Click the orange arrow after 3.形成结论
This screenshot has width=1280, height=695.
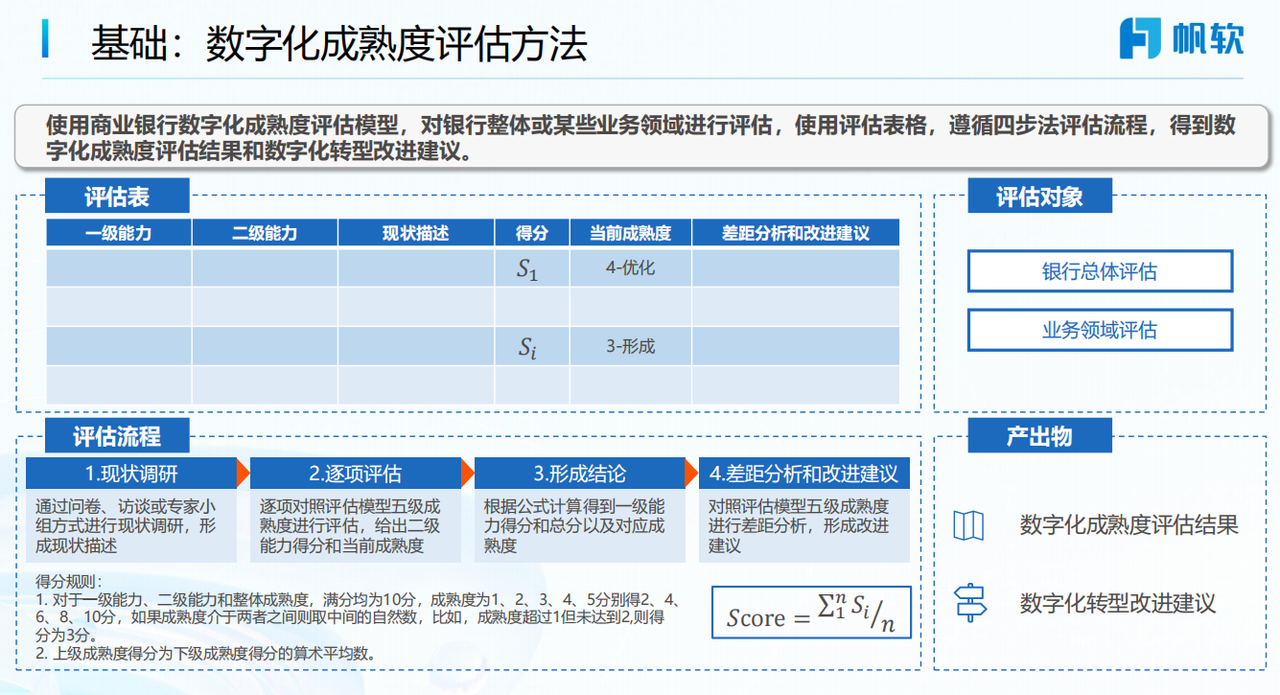coord(692,473)
